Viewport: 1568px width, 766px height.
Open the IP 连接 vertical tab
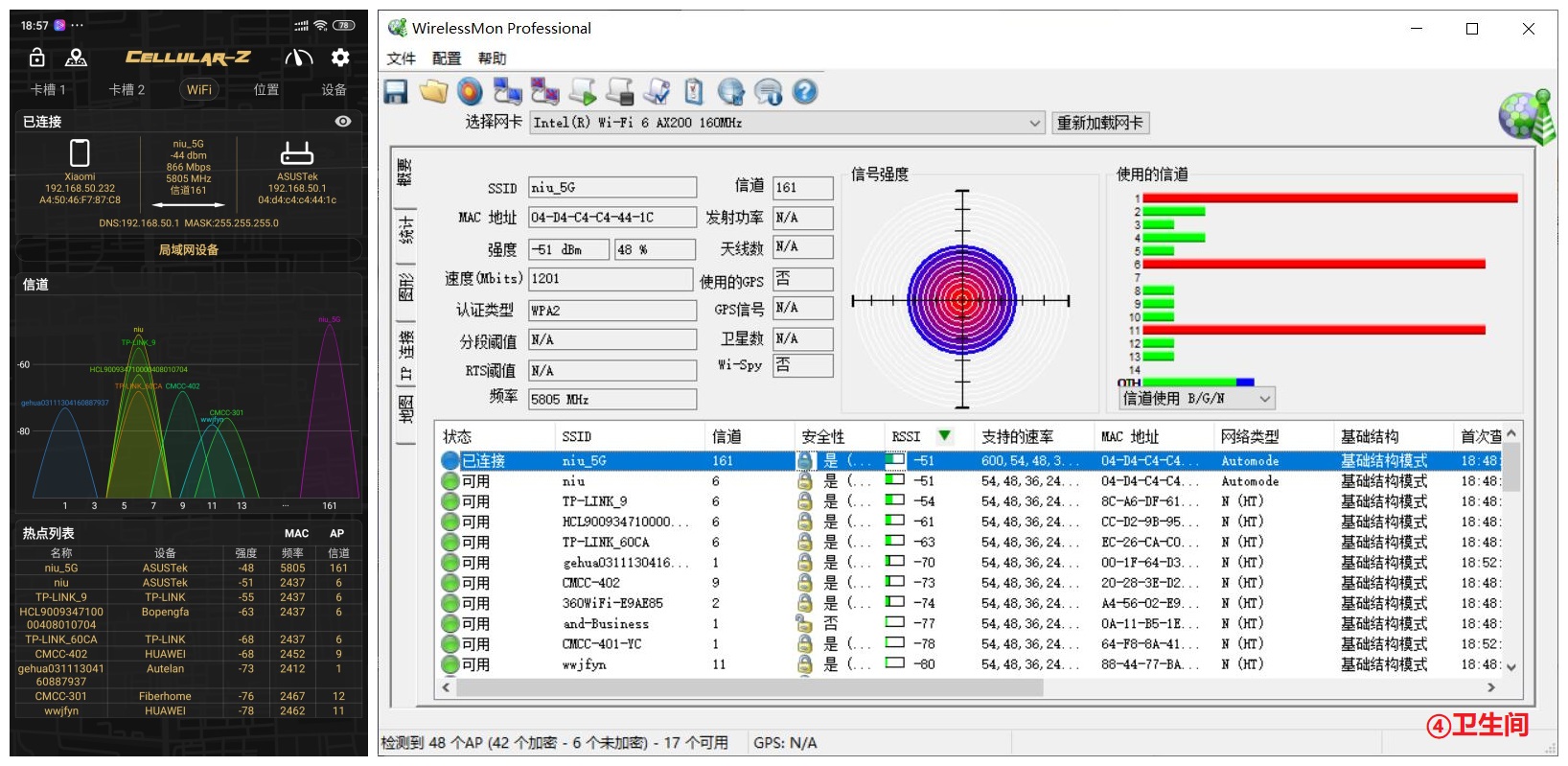405,355
